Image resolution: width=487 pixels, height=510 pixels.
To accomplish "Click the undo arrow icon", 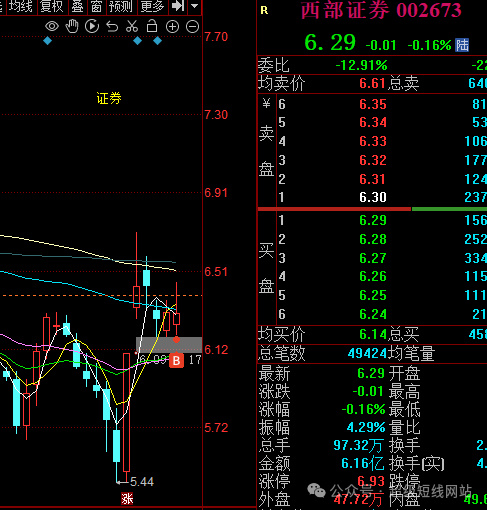I will (x=112, y=27).
